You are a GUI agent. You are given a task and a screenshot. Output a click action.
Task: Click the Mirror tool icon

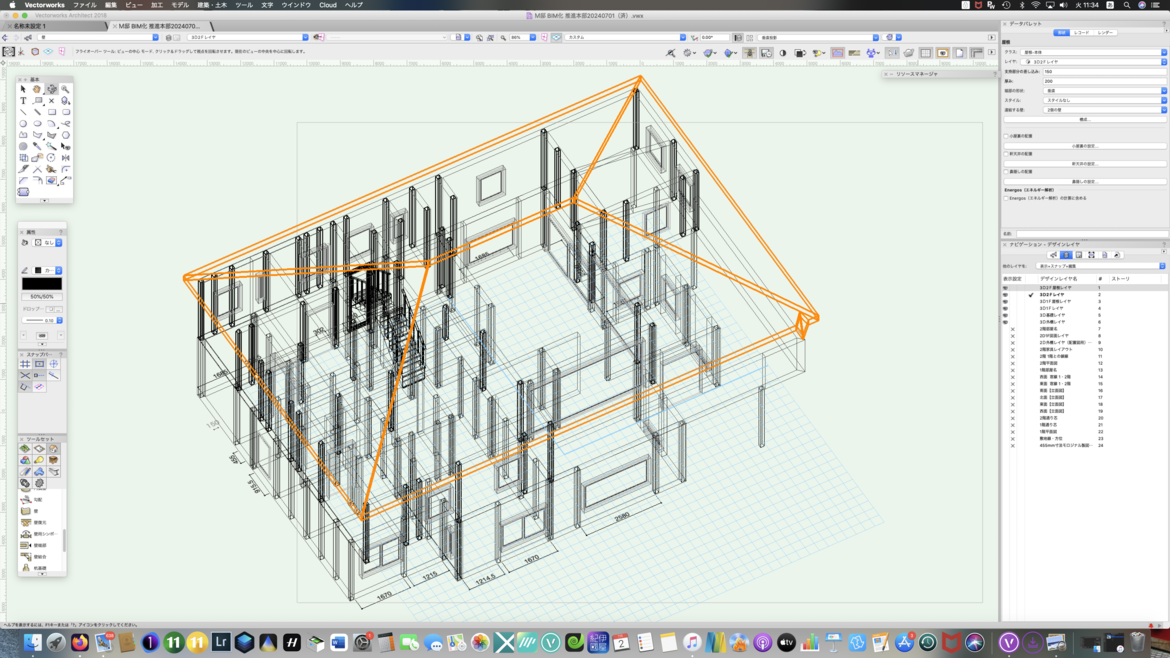point(65,158)
